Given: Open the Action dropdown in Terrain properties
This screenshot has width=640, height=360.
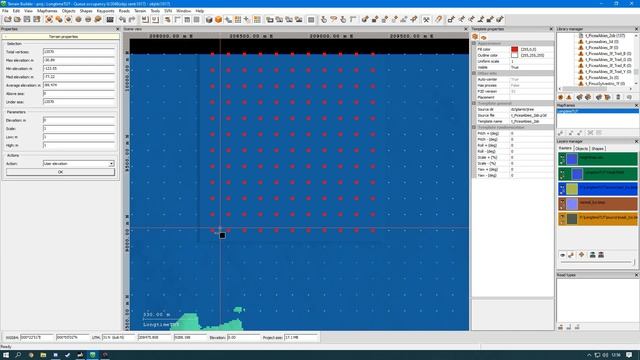Looking at the screenshot, I should pyautogui.click(x=111, y=164).
